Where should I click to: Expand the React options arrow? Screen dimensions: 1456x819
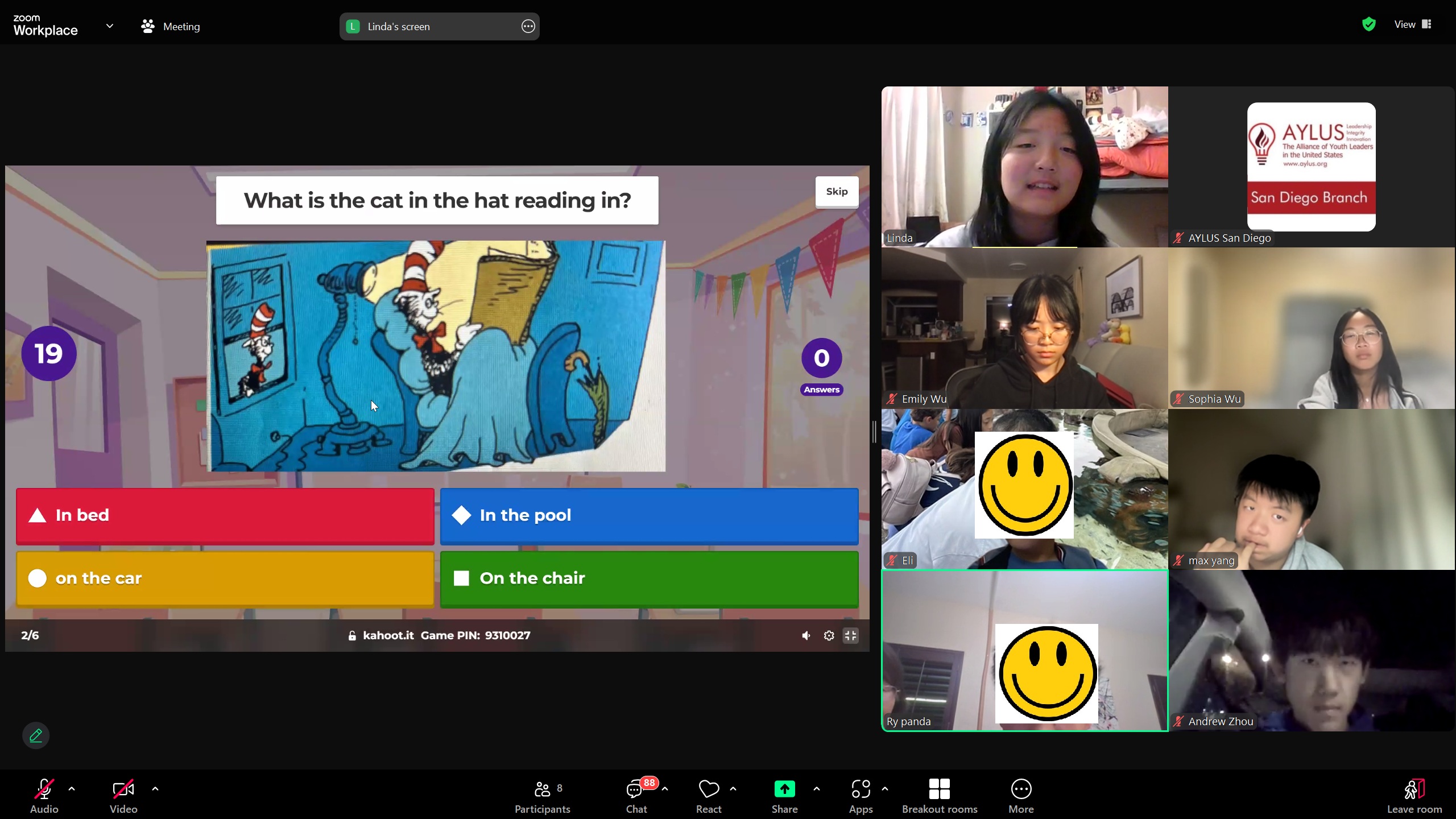pyautogui.click(x=733, y=789)
